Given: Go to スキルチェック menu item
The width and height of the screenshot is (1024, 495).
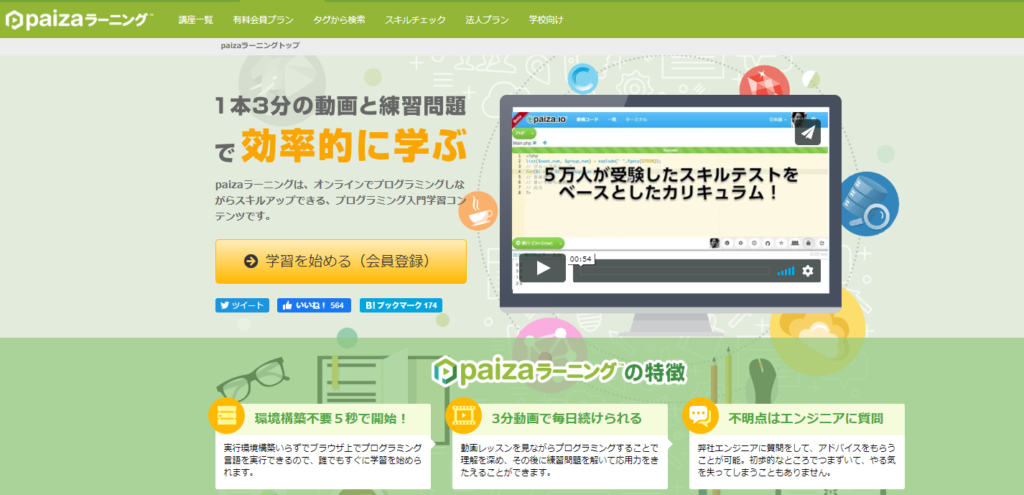Looking at the screenshot, I should (415, 20).
